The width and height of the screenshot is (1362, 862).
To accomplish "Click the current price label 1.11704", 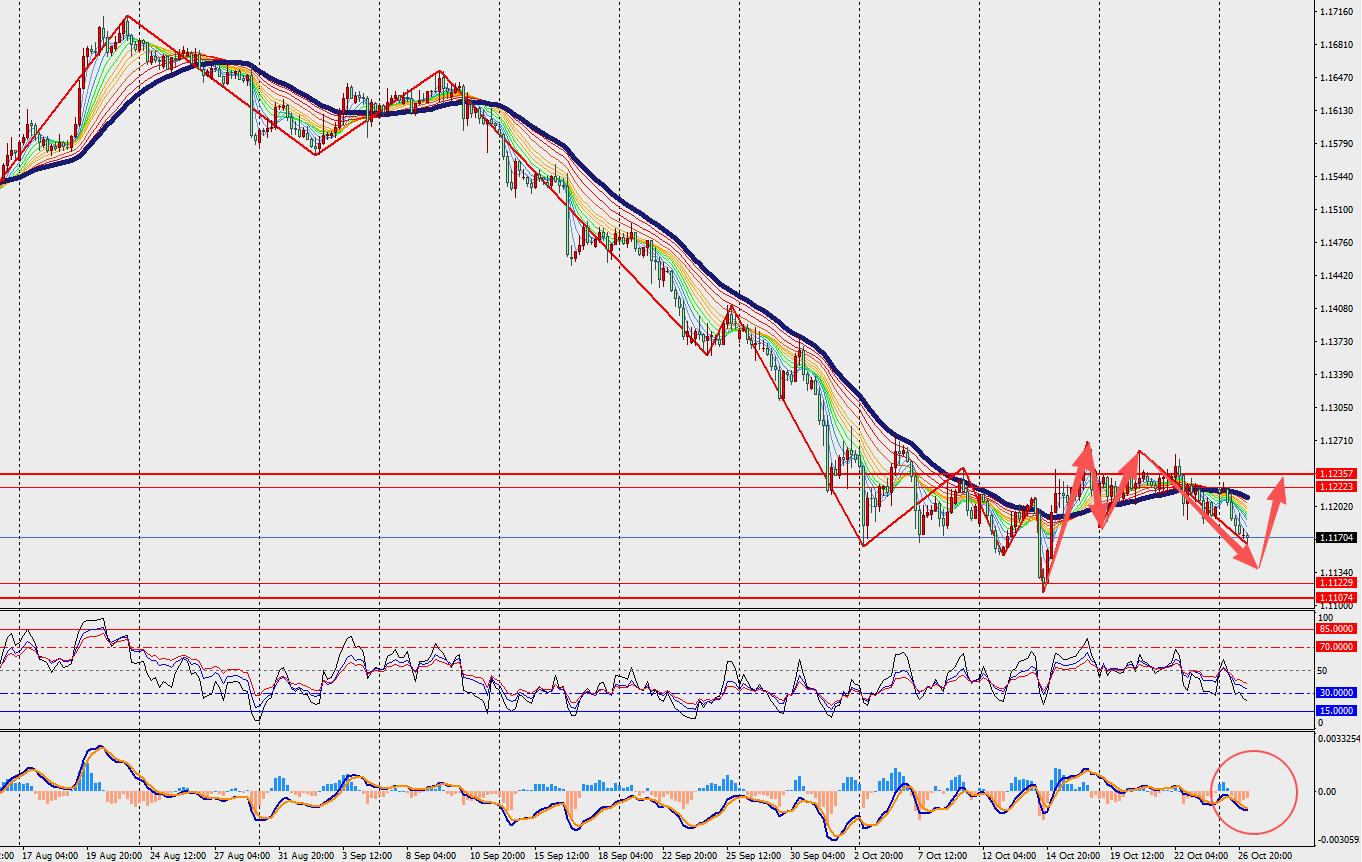I will point(1337,538).
